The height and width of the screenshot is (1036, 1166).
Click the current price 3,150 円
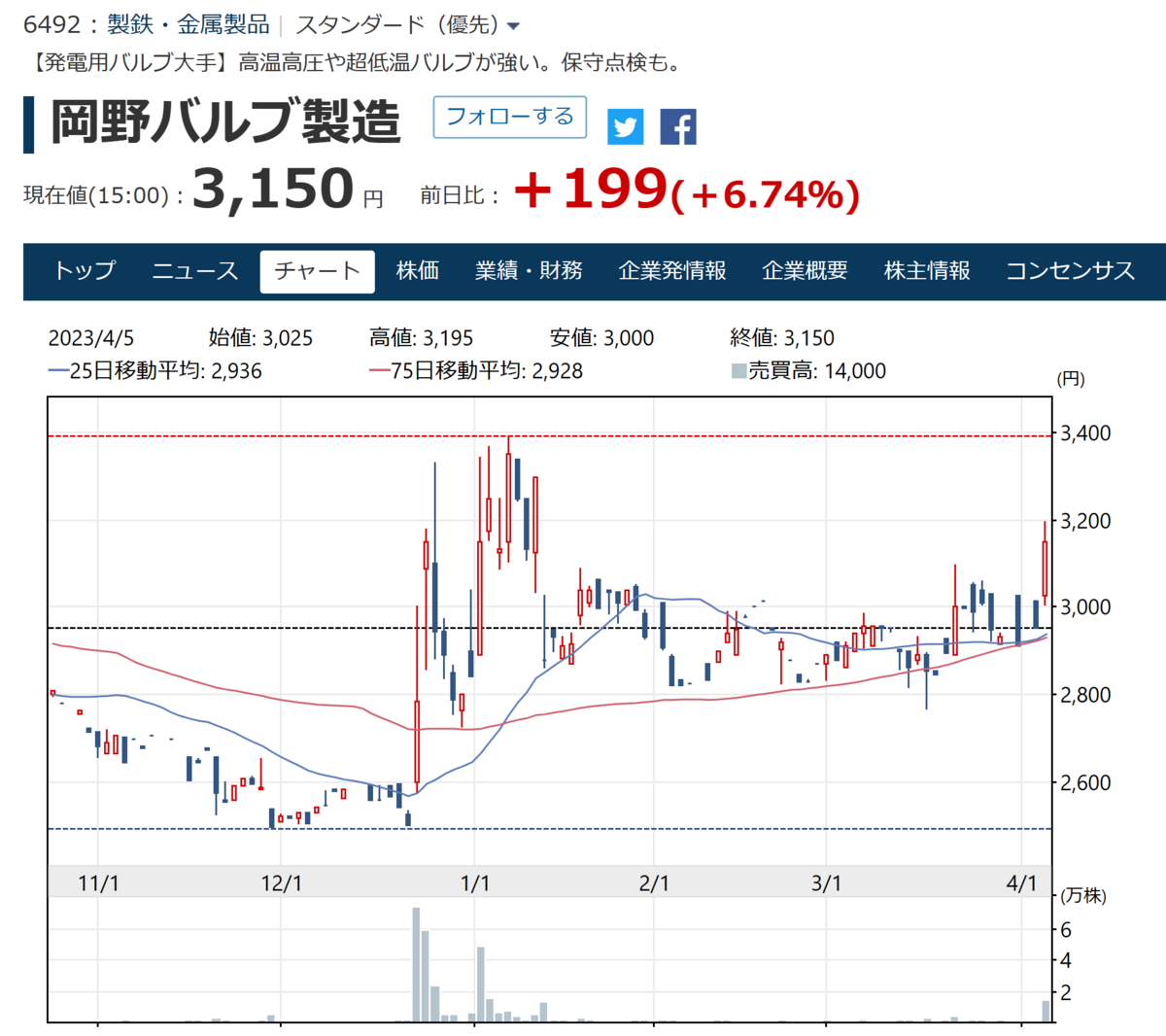tap(288, 189)
